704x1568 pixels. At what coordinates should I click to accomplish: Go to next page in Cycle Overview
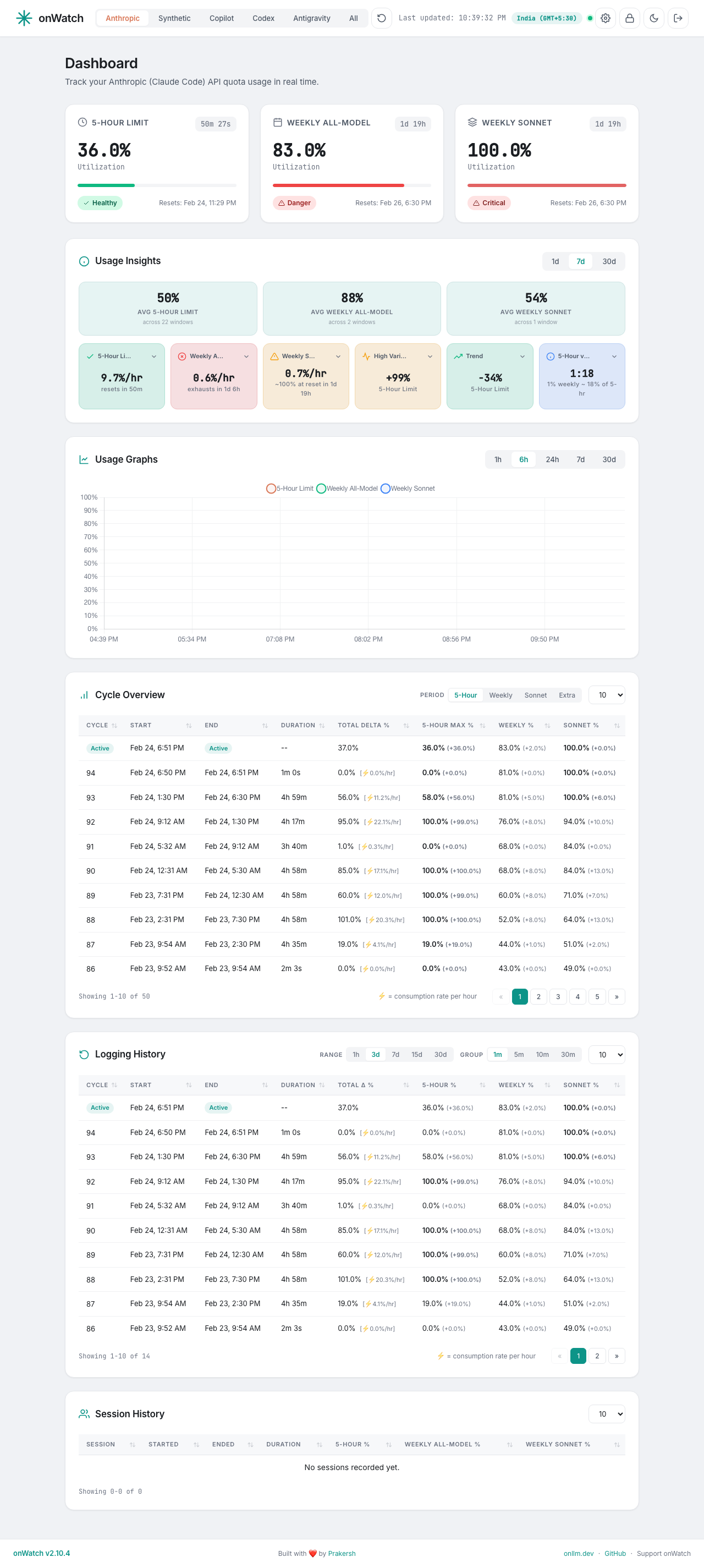click(617, 997)
